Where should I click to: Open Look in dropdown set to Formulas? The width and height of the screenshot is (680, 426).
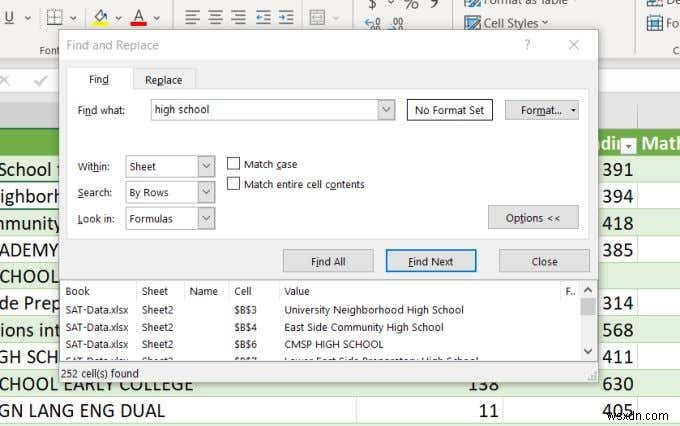click(x=170, y=219)
